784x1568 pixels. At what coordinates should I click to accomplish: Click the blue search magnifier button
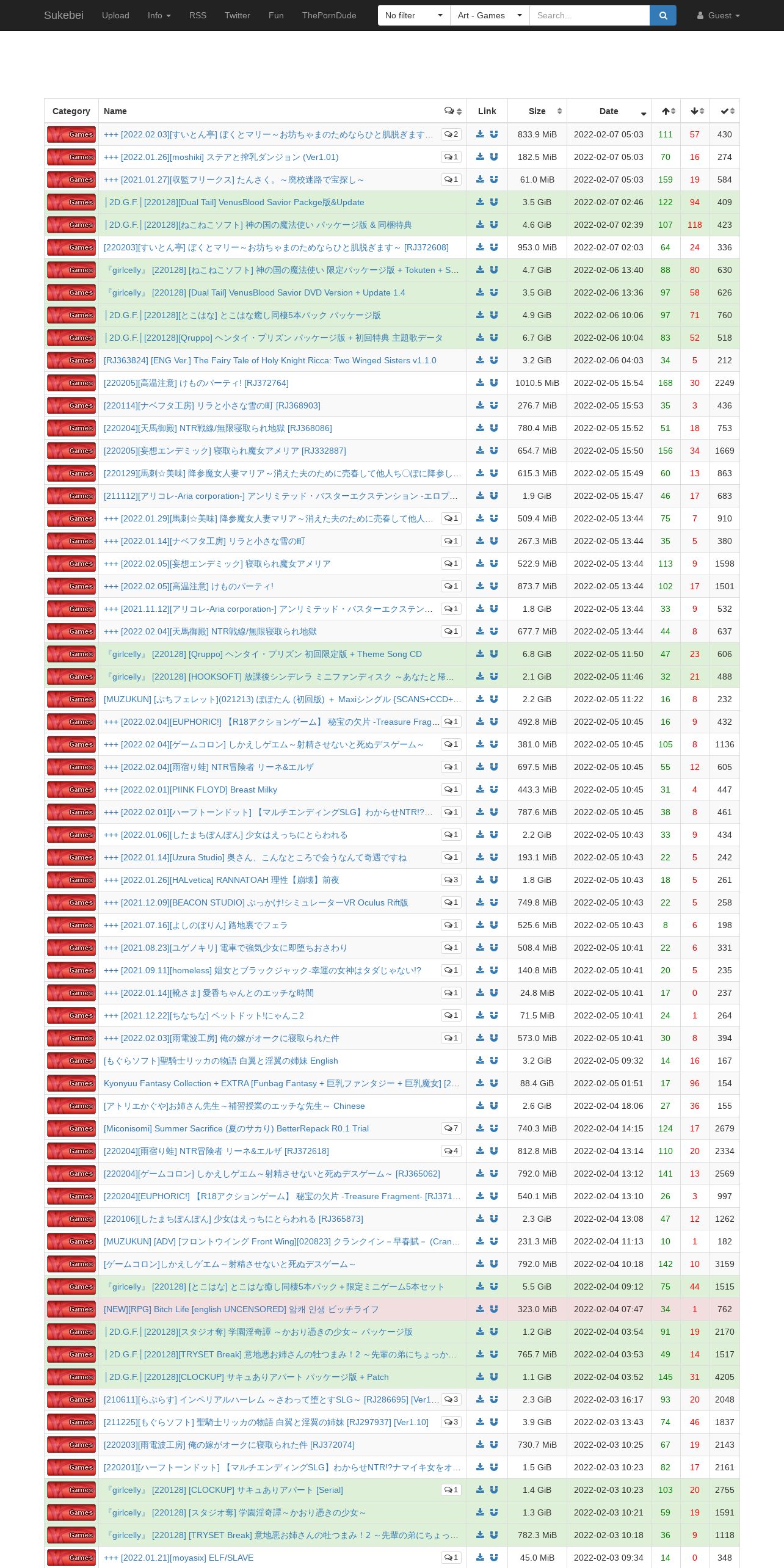[663, 15]
